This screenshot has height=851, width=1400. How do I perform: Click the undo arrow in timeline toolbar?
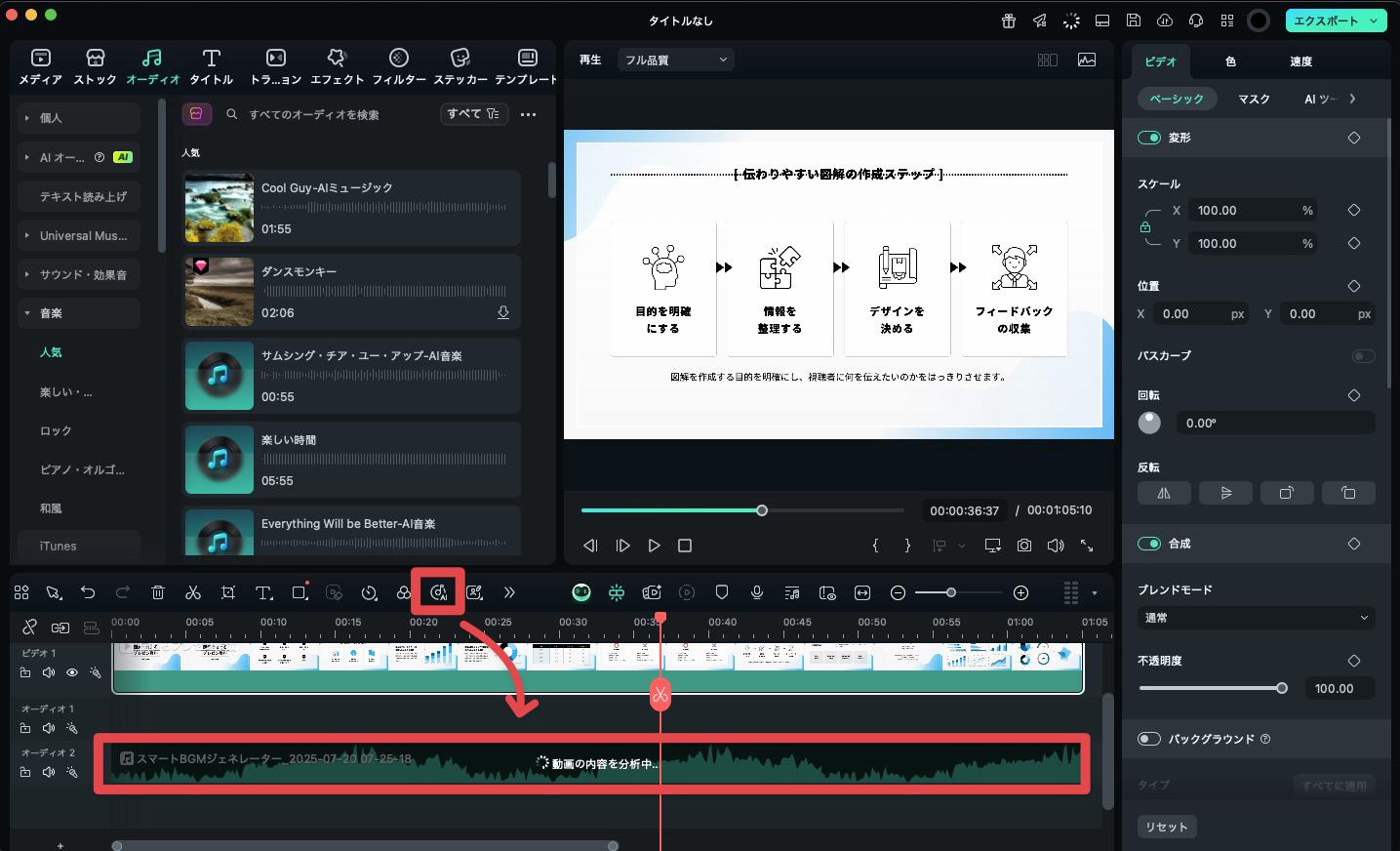coord(88,592)
